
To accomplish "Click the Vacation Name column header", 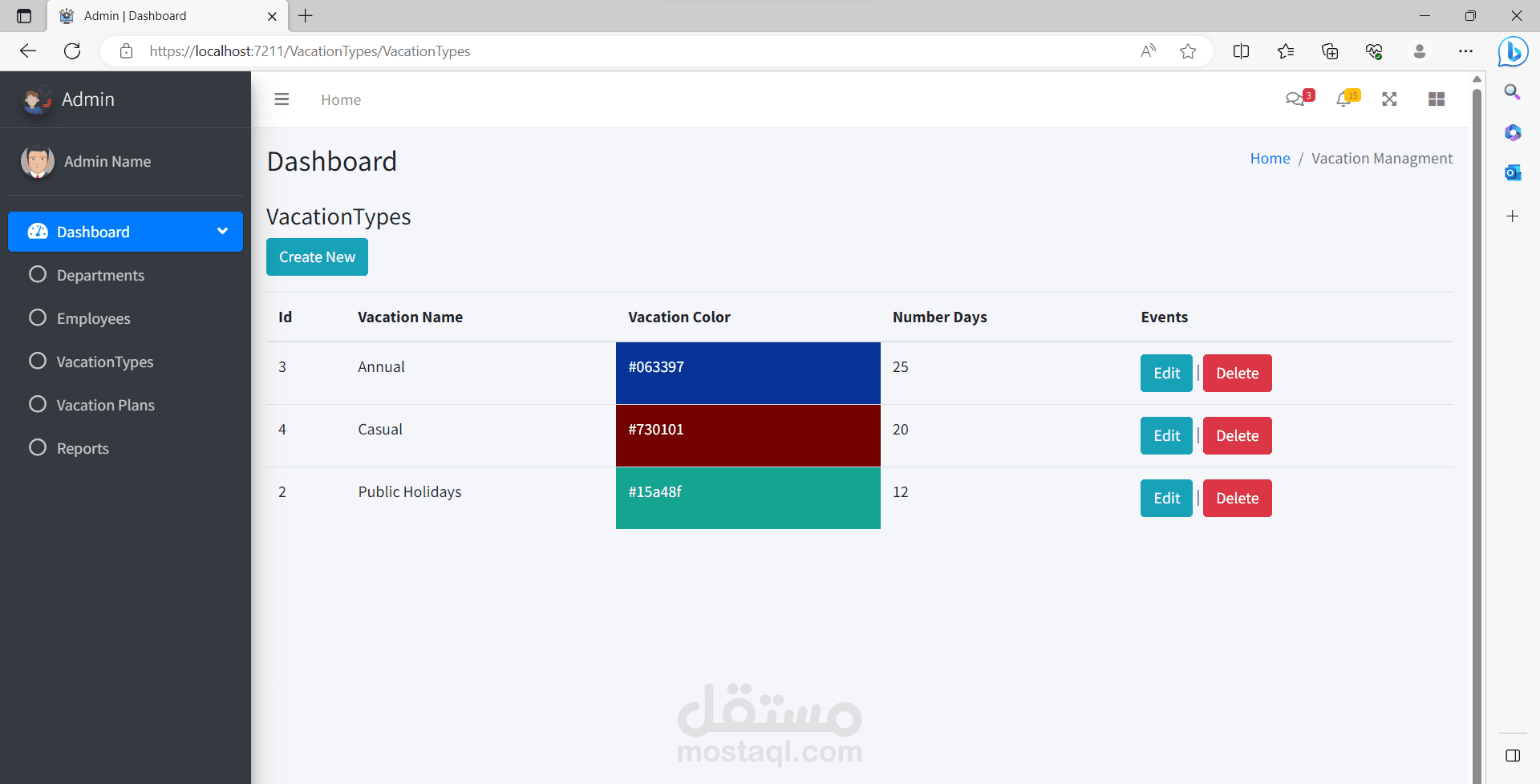I will point(410,317).
